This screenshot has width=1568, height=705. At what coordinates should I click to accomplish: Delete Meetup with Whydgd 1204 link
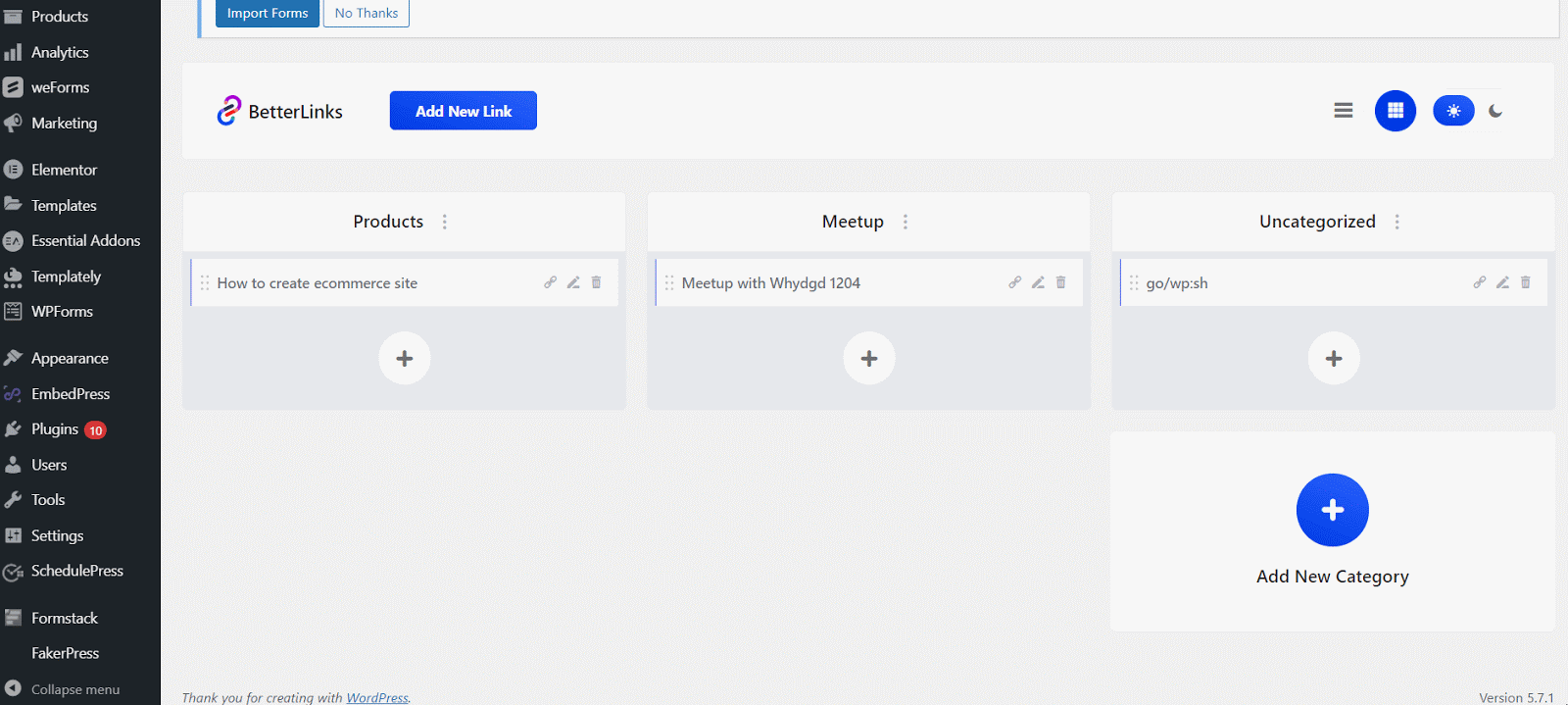tap(1060, 282)
